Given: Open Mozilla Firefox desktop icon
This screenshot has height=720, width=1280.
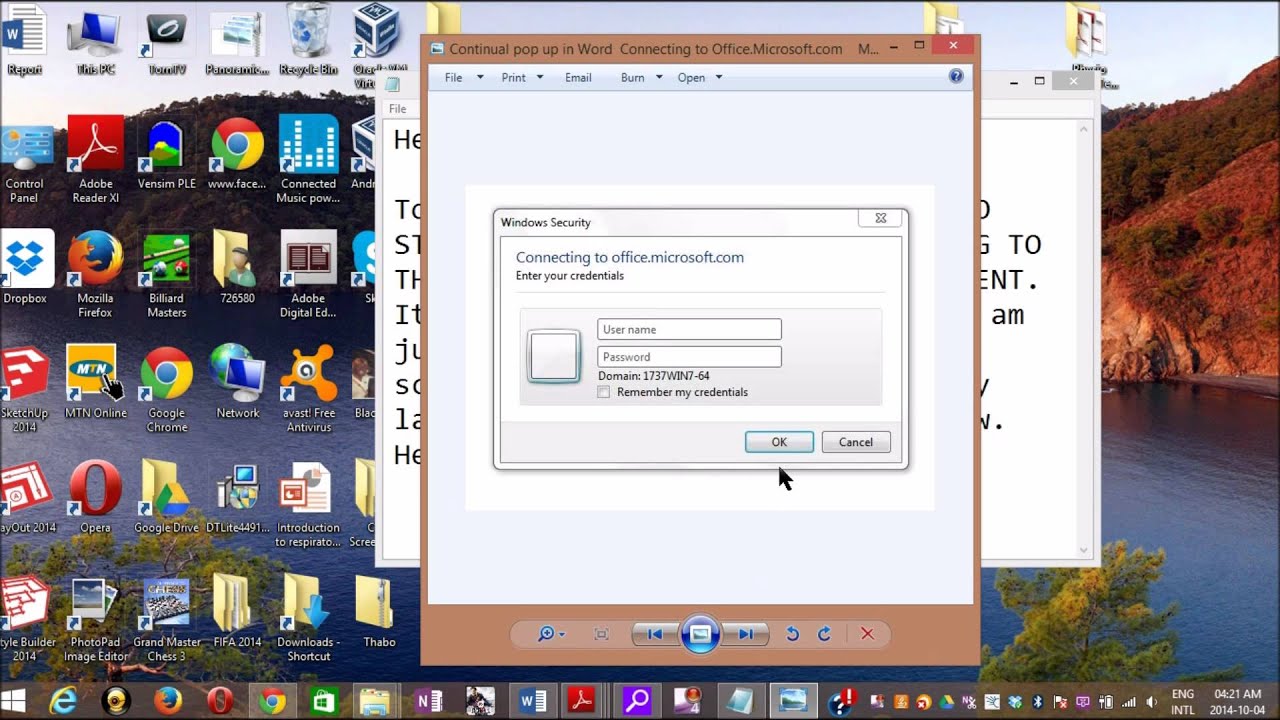Looking at the screenshot, I should tap(95, 275).
